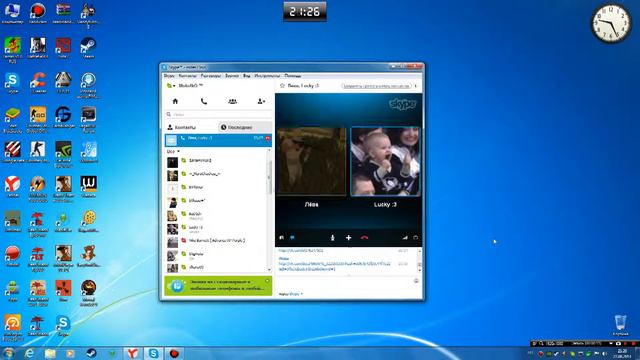Open the Звонки menu
Viewport: 640px width, 360px height.
[232, 76]
